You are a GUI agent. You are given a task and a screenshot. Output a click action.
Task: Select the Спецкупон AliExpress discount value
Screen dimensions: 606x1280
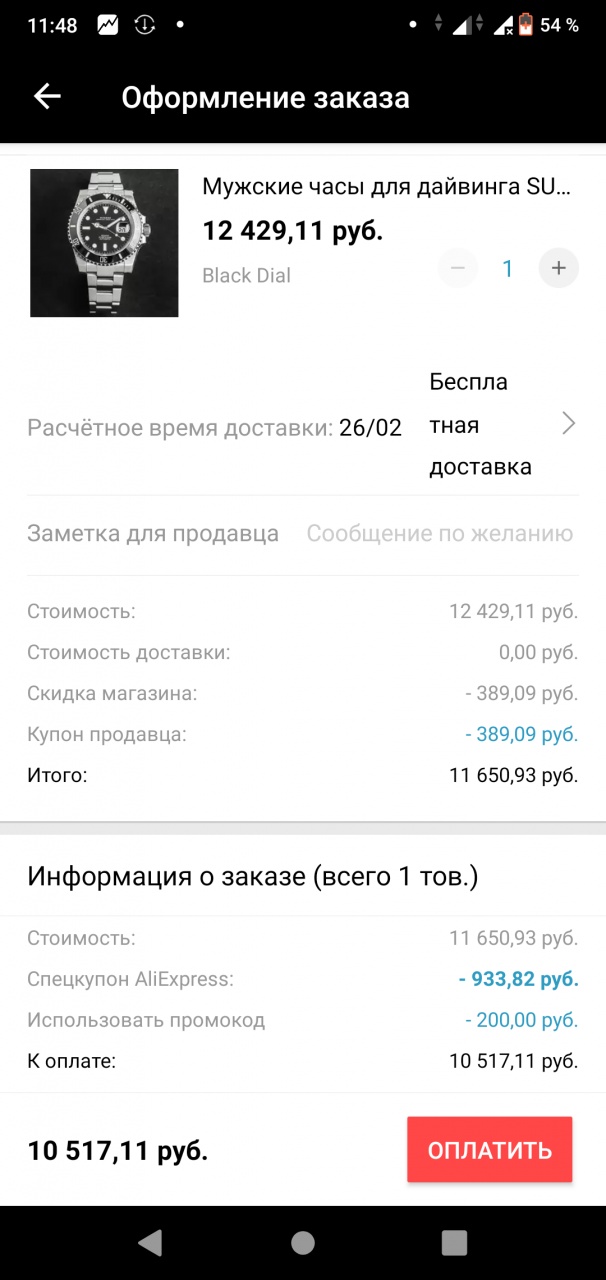518,979
